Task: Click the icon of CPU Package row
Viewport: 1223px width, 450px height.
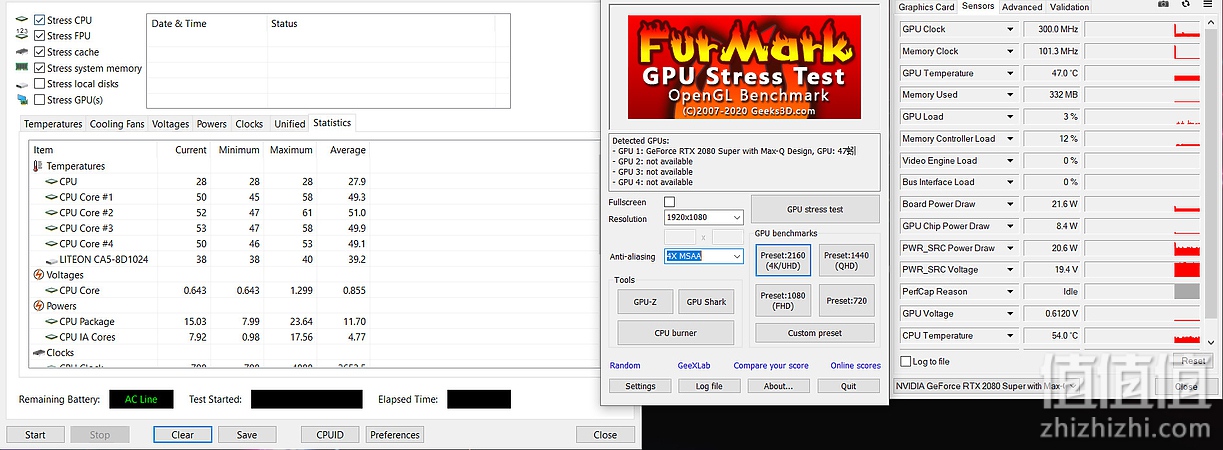Action: point(51,322)
